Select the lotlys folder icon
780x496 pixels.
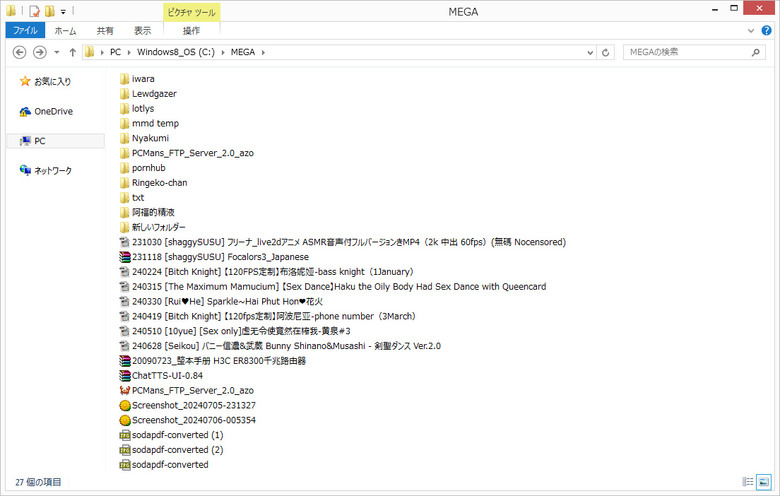pyautogui.click(x=124, y=109)
